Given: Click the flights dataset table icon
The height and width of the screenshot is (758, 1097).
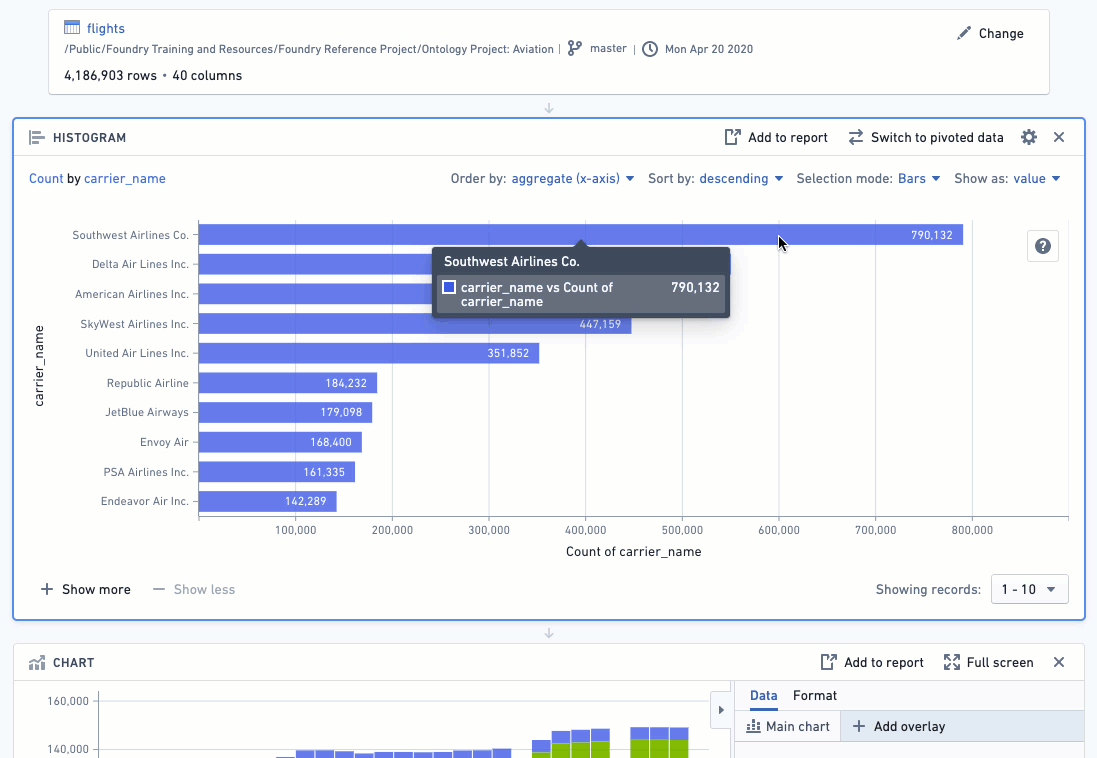Looking at the screenshot, I should click(71, 27).
